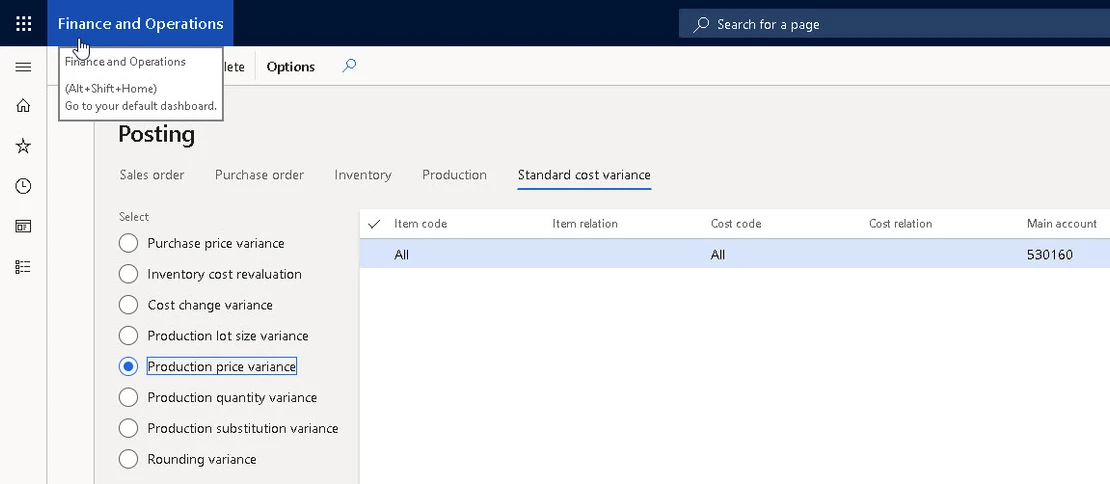
Task: Click the empty Item relation cell in row
Action: (x=626, y=255)
